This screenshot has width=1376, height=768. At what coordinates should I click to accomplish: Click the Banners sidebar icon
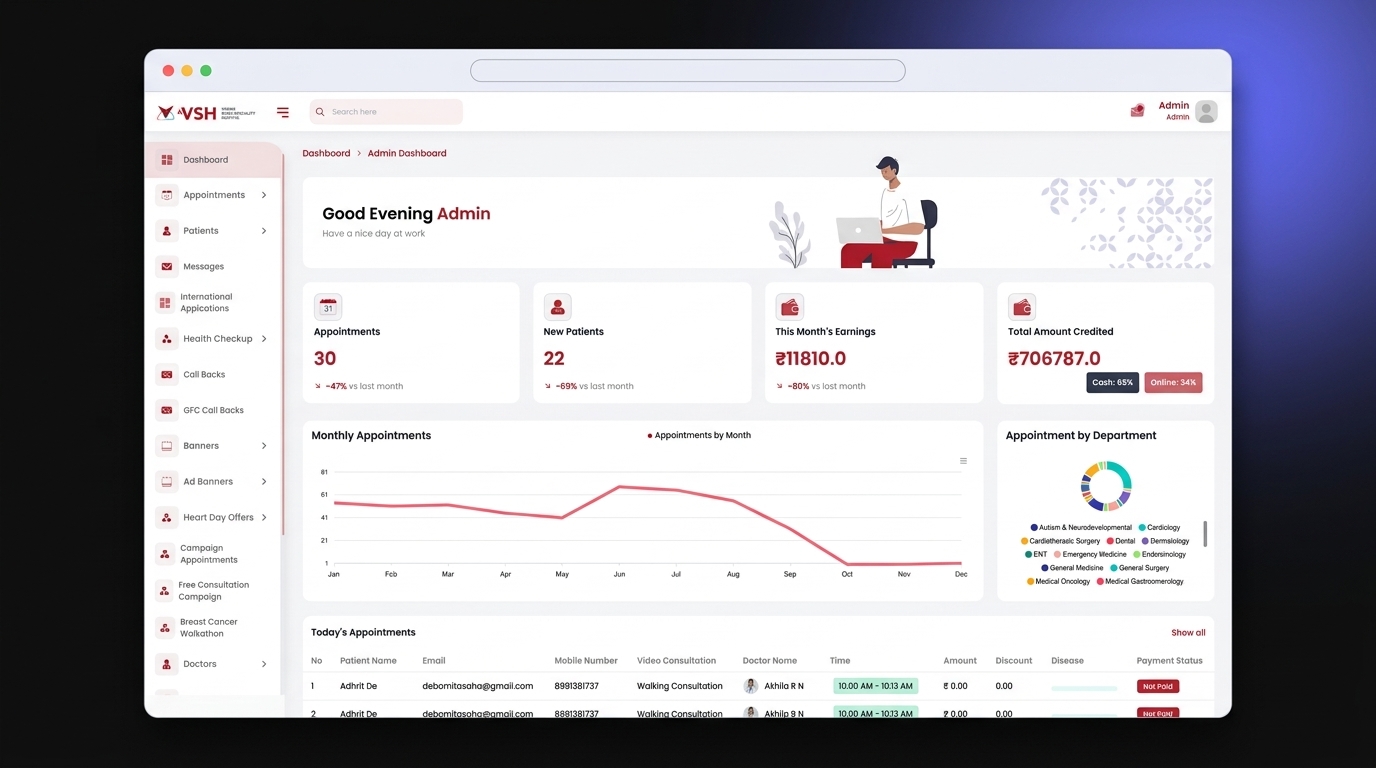coord(167,446)
